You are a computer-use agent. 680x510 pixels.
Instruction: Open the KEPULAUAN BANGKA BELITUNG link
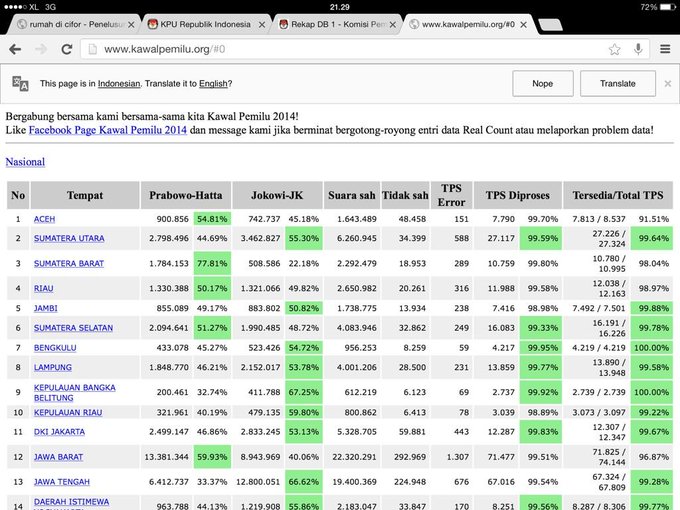click(x=75, y=392)
